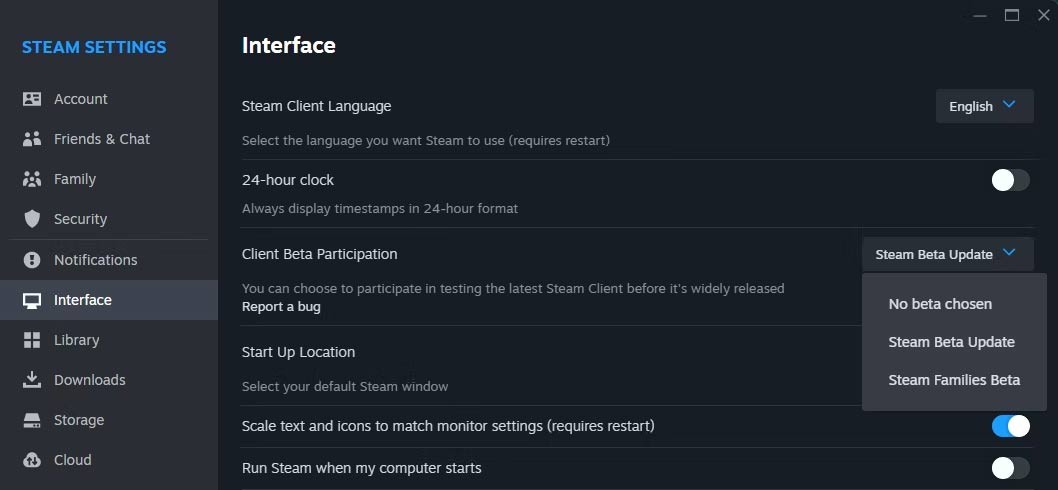Click the Storage drive icon
This screenshot has width=1058, height=490.
click(x=32, y=420)
